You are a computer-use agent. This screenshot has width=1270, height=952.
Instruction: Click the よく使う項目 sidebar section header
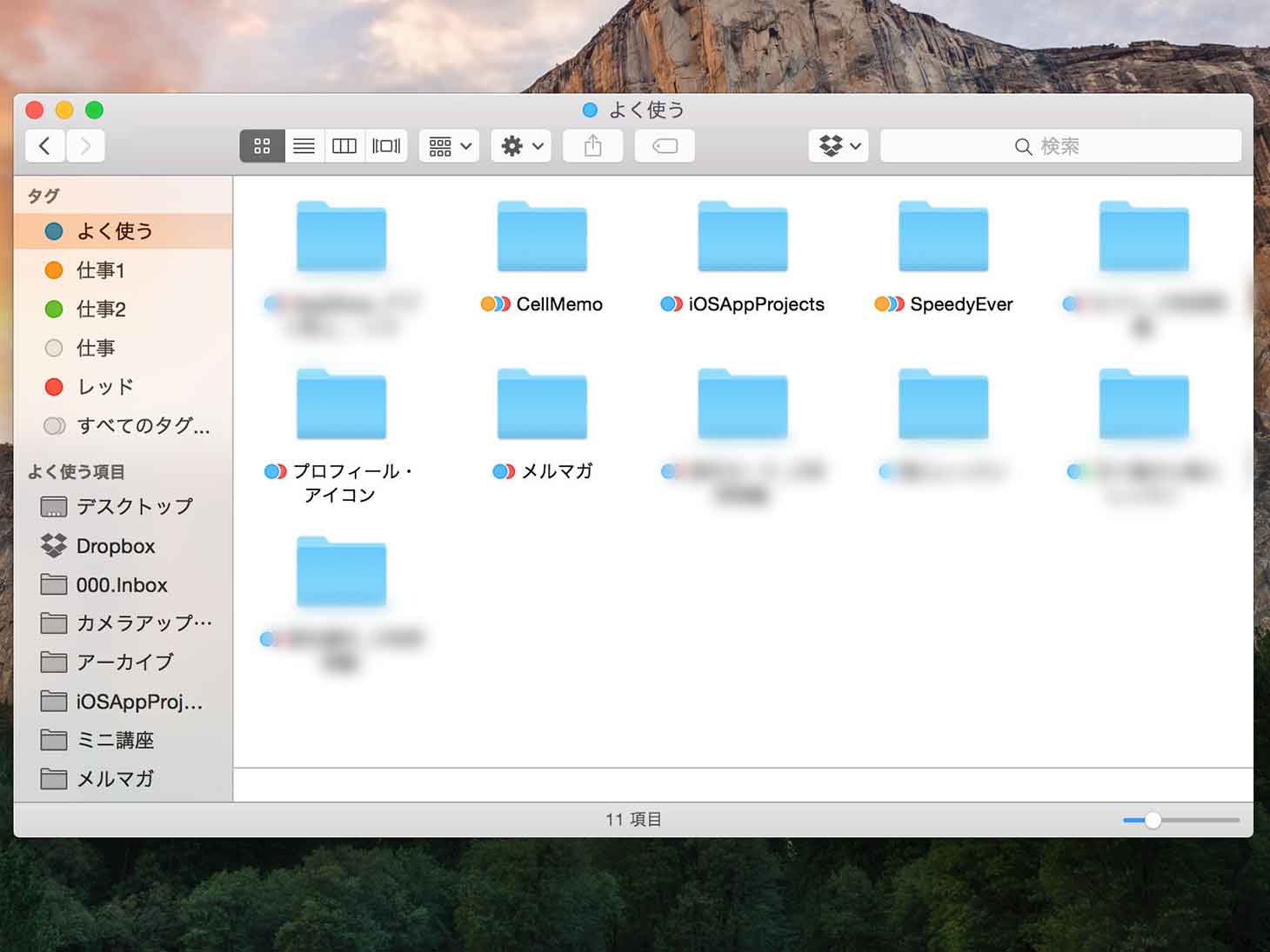click(77, 471)
